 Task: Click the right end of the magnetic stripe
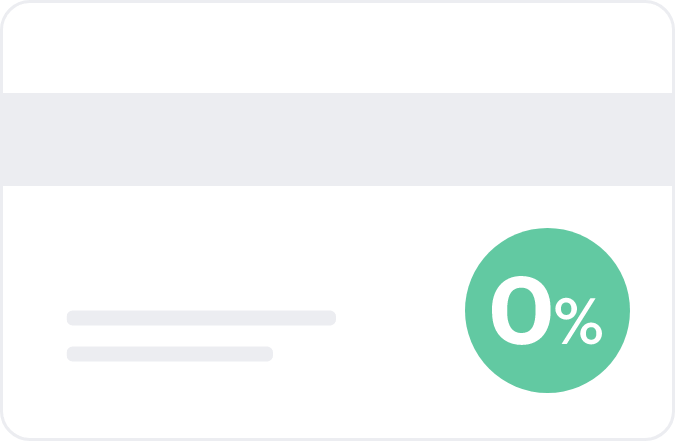(658, 139)
